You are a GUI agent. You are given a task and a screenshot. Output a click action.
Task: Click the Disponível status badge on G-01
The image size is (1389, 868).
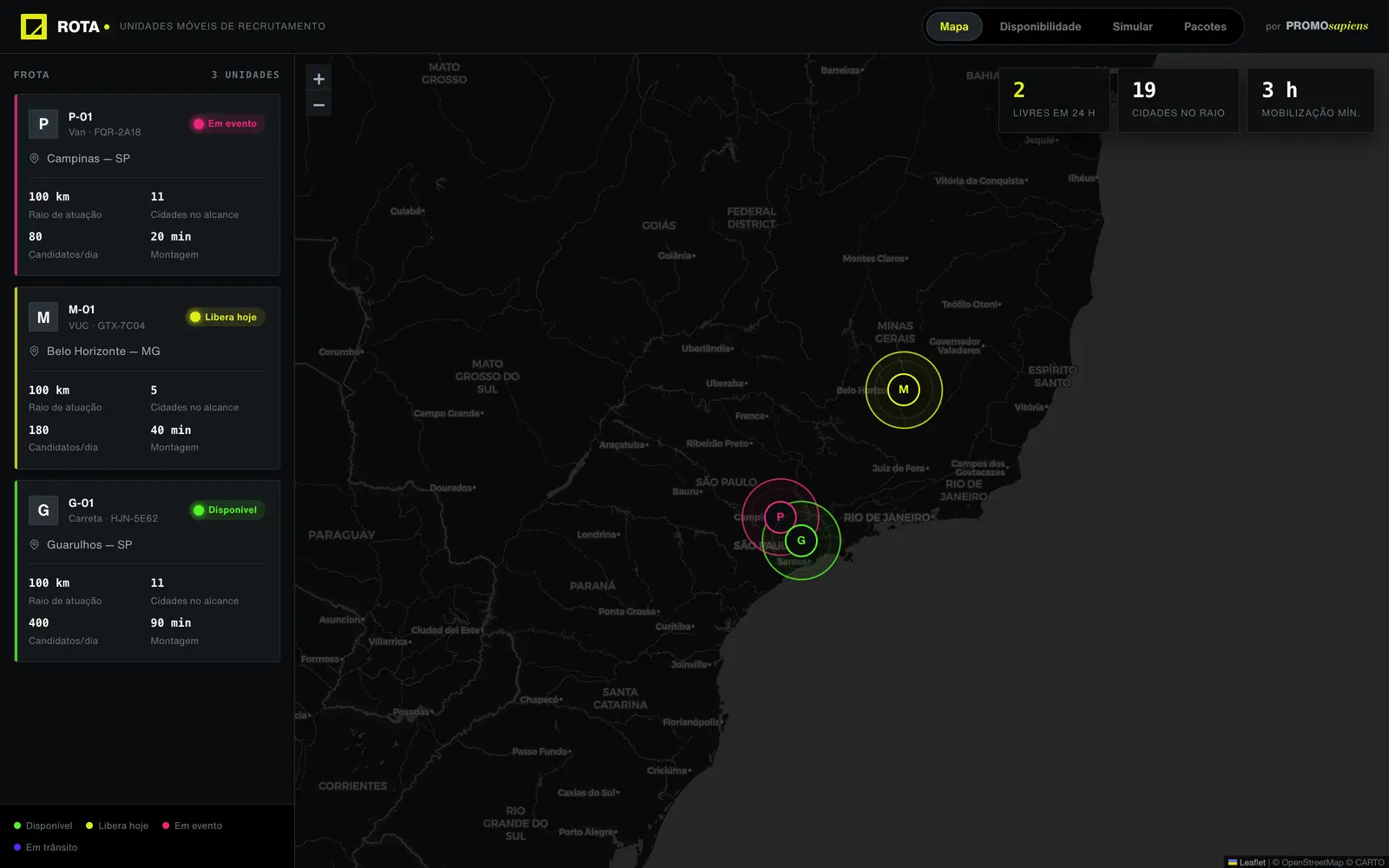tap(226, 510)
